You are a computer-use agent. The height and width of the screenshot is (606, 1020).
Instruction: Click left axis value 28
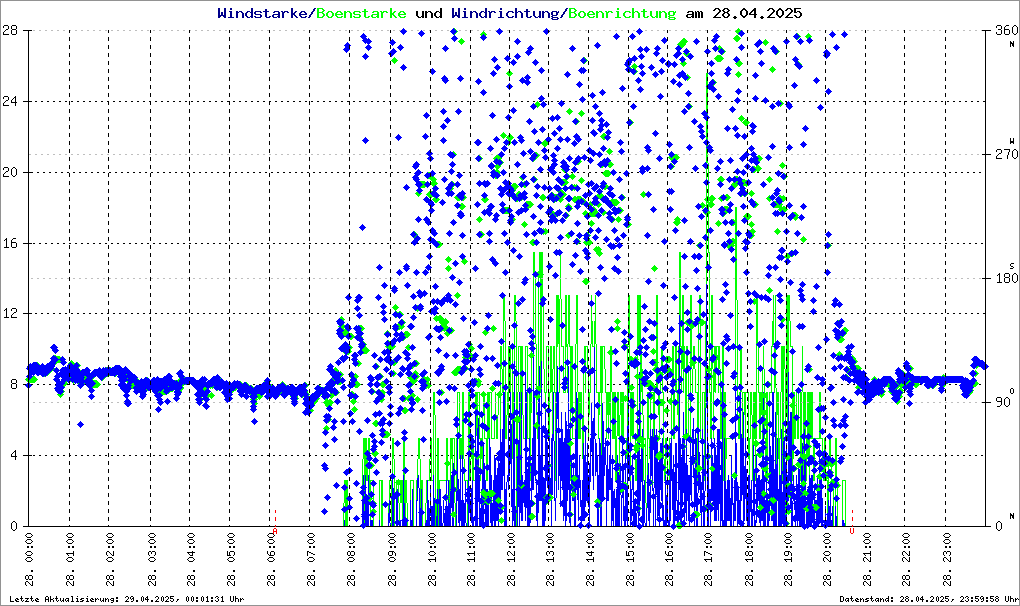coord(9,30)
